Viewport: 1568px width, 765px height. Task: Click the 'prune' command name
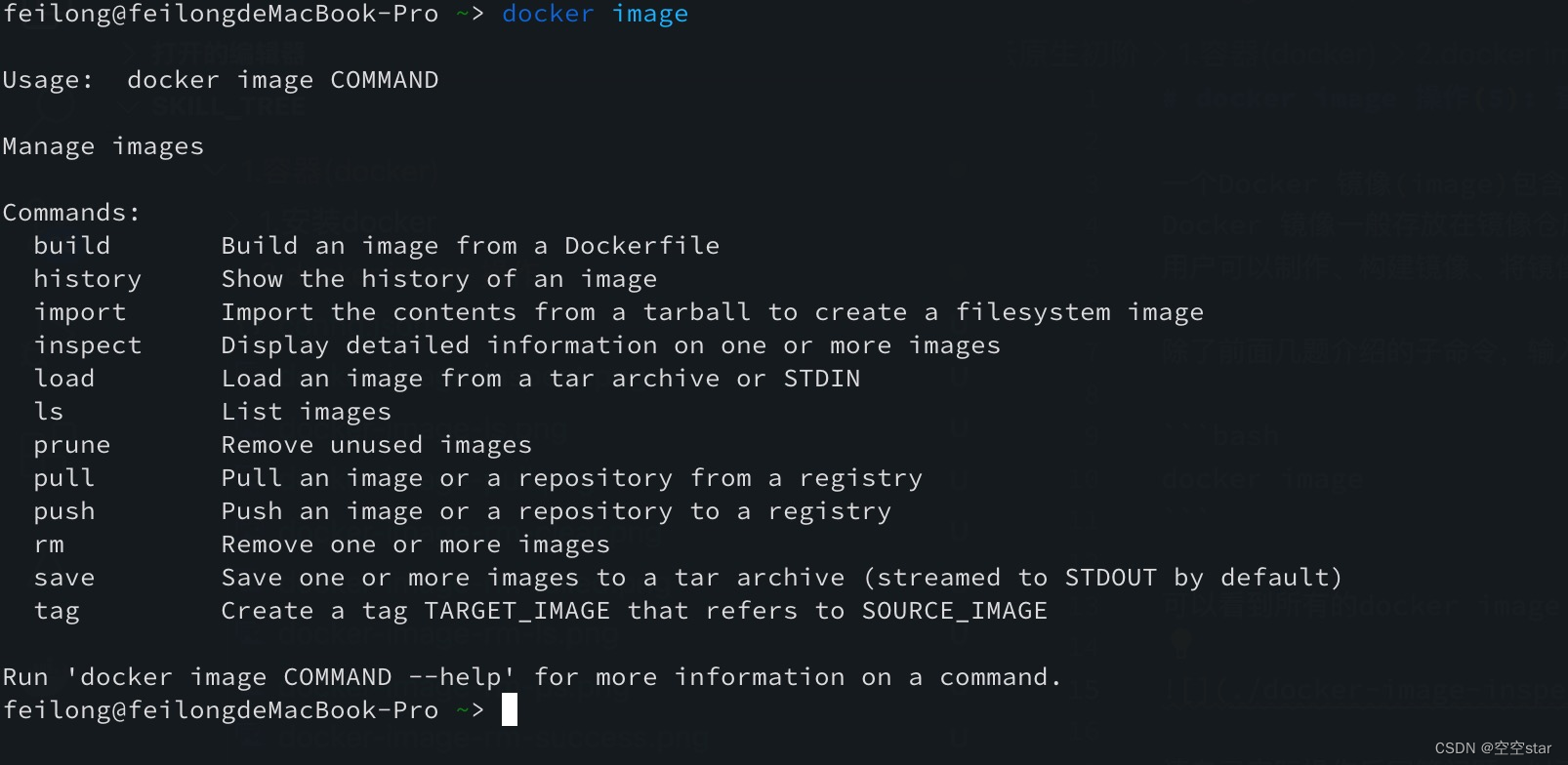click(x=71, y=445)
